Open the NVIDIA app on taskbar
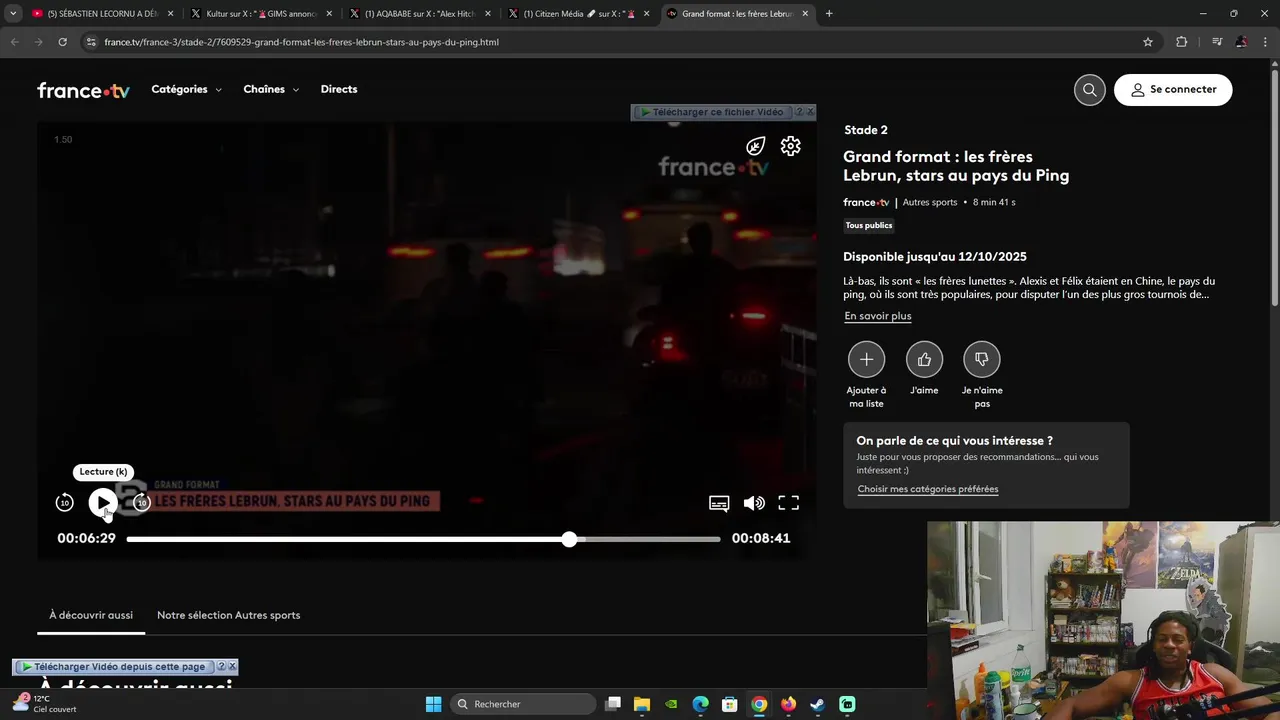This screenshot has width=1280, height=720. [x=671, y=704]
